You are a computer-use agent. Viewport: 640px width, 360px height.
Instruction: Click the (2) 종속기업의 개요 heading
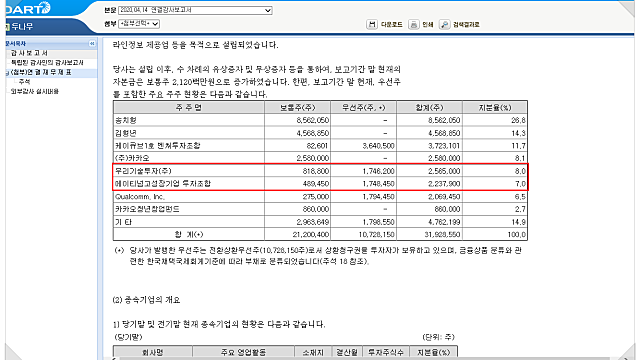(x=146, y=300)
